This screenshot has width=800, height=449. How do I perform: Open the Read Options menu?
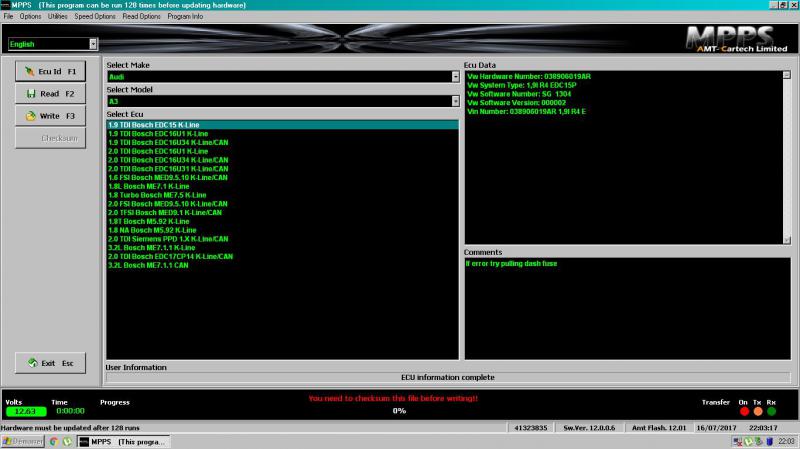click(x=141, y=16)
